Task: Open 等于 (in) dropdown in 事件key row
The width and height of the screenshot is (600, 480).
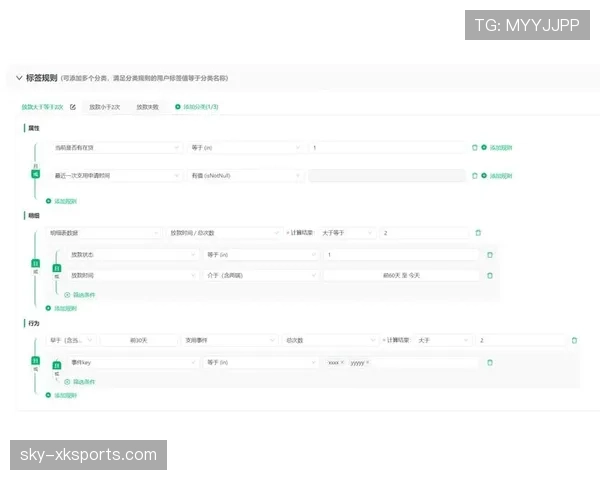Action: (261, 362)
